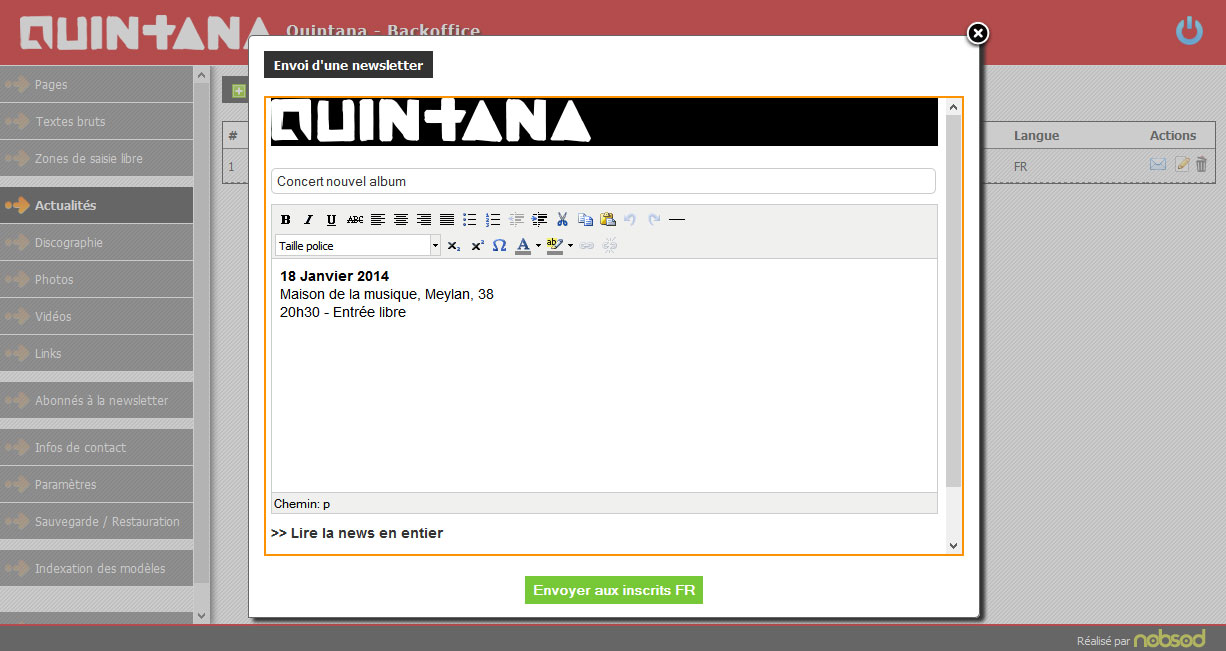Image resolution: width=1226 pixels, height=651 pixels.
Task: Click the newsletter title field Concert nouvel album
Action: [603, 181]
